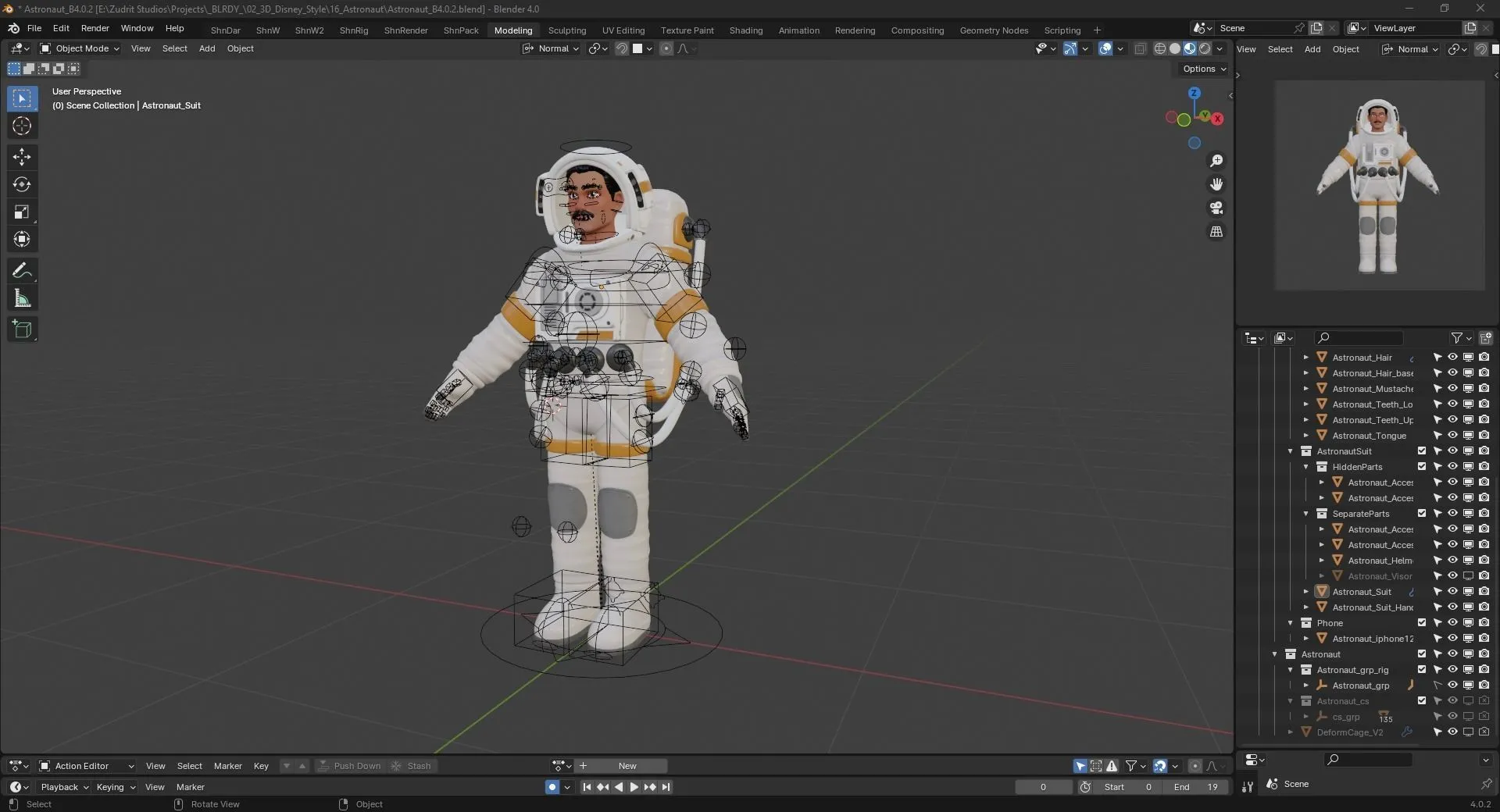The image size is (1500, 812).
Task: Select the Scale tool in the toolbar
Action: pyautogui.click(x=22, y=212)
